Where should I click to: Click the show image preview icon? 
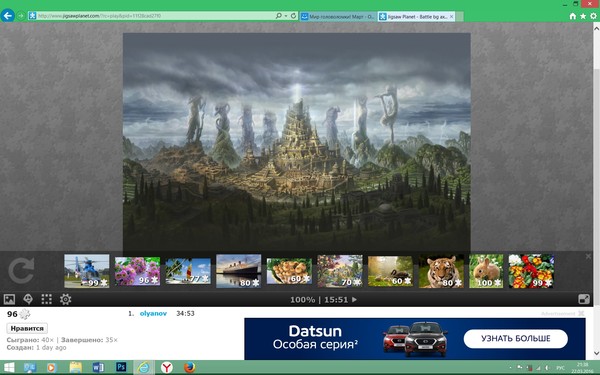[9, 299]
